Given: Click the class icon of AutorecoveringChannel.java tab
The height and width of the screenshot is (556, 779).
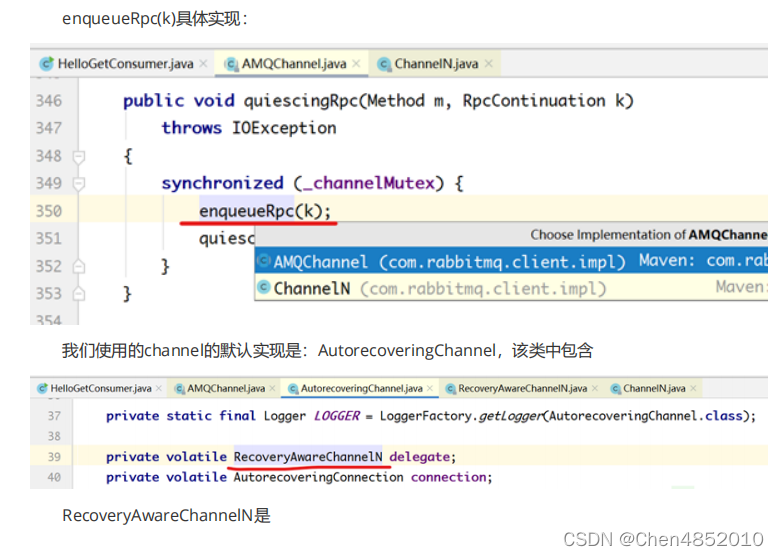Looking at the screenshot, I should coord(293,389).
